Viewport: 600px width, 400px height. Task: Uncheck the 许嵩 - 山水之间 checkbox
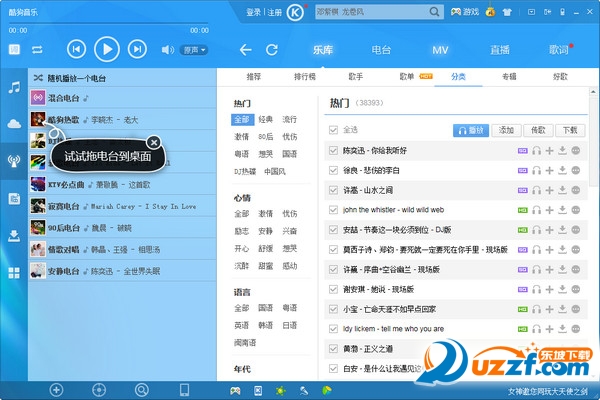click(x=333, y=190)
